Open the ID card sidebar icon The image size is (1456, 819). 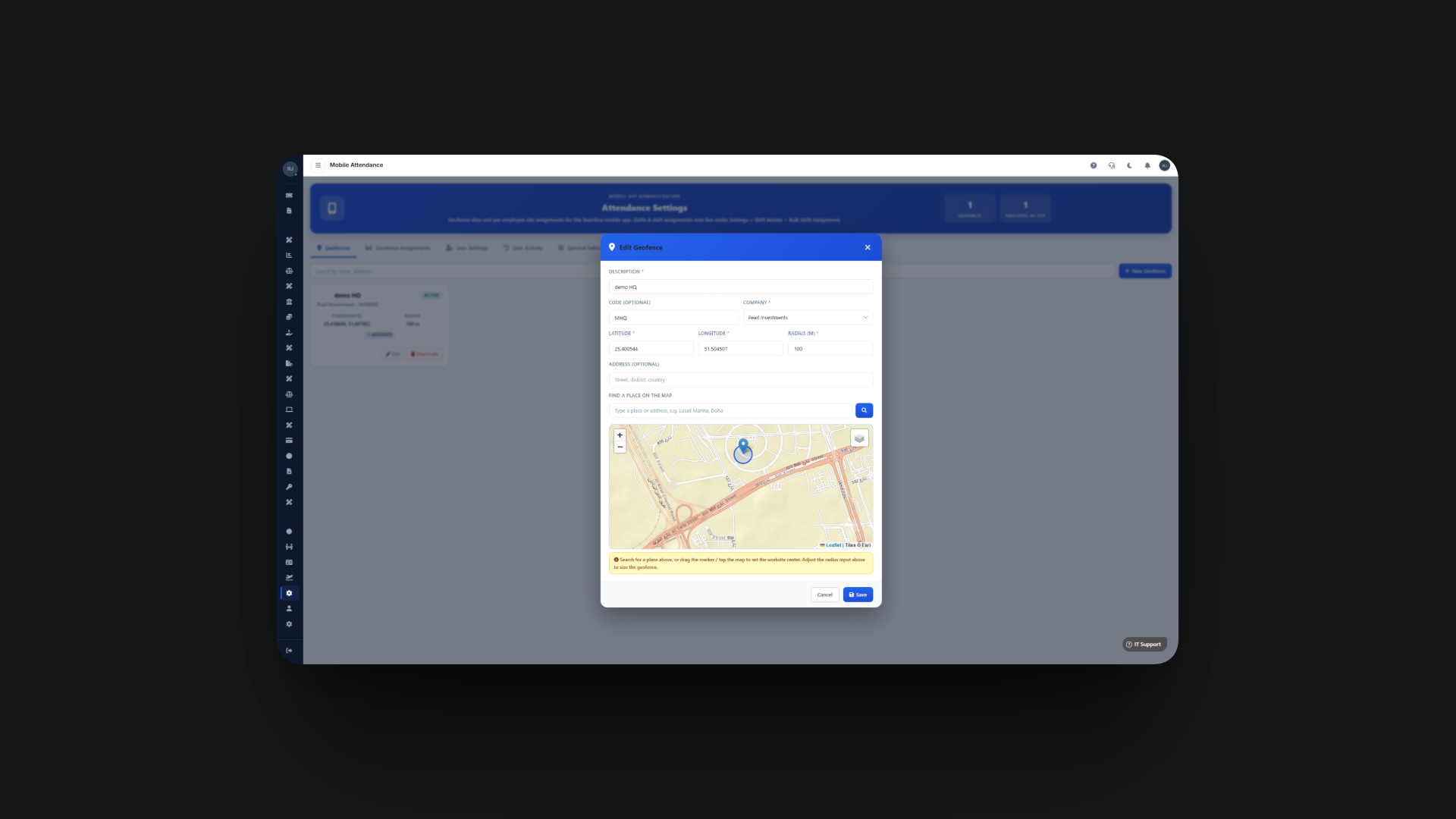[289, 563]
